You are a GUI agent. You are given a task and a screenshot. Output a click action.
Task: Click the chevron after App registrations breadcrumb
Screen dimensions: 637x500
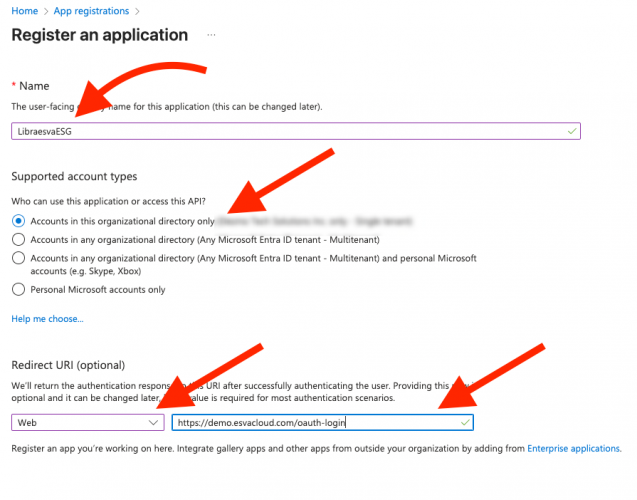tap(137, 11)
